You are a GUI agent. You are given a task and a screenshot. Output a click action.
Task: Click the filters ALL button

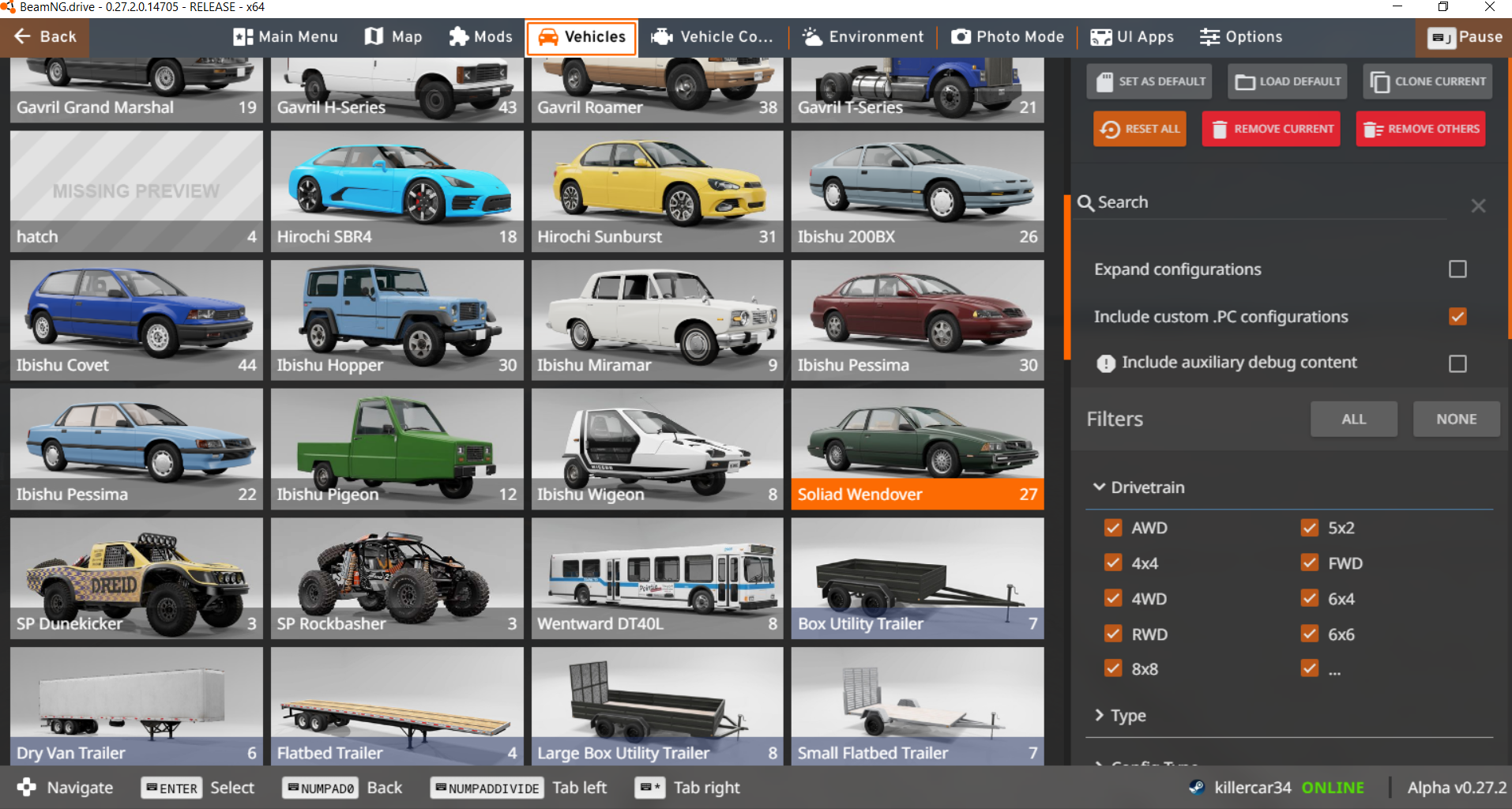[x=1353, y=420]
